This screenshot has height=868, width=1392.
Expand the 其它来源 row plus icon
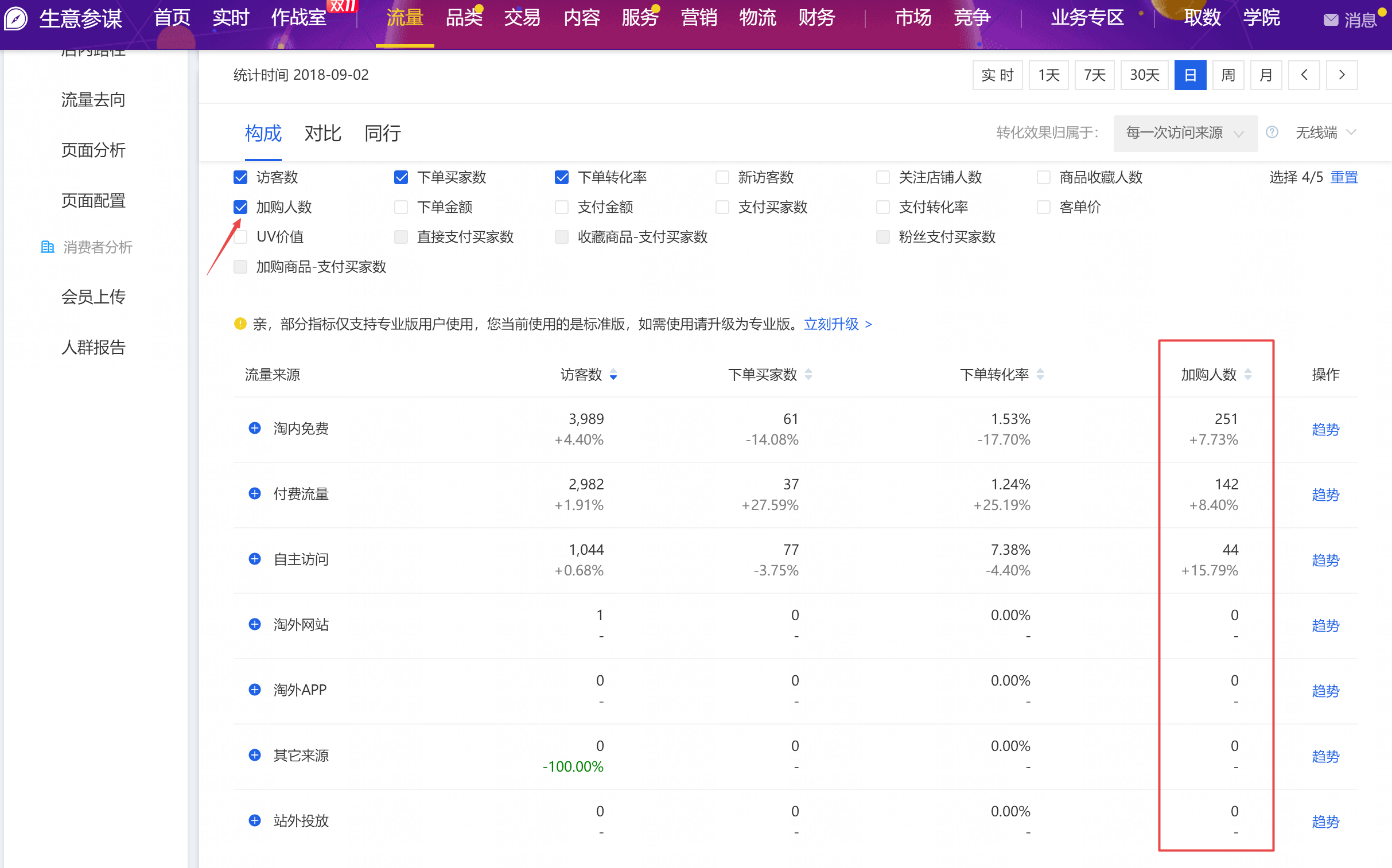pyautogui.click(x=255, y=756)
